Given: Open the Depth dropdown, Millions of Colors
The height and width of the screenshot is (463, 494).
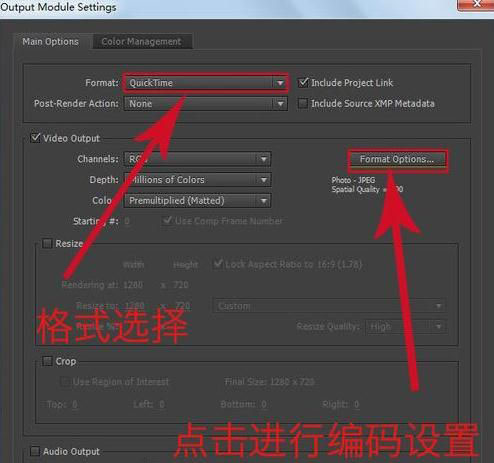Looking at the screenshot, I should point(197,180).
